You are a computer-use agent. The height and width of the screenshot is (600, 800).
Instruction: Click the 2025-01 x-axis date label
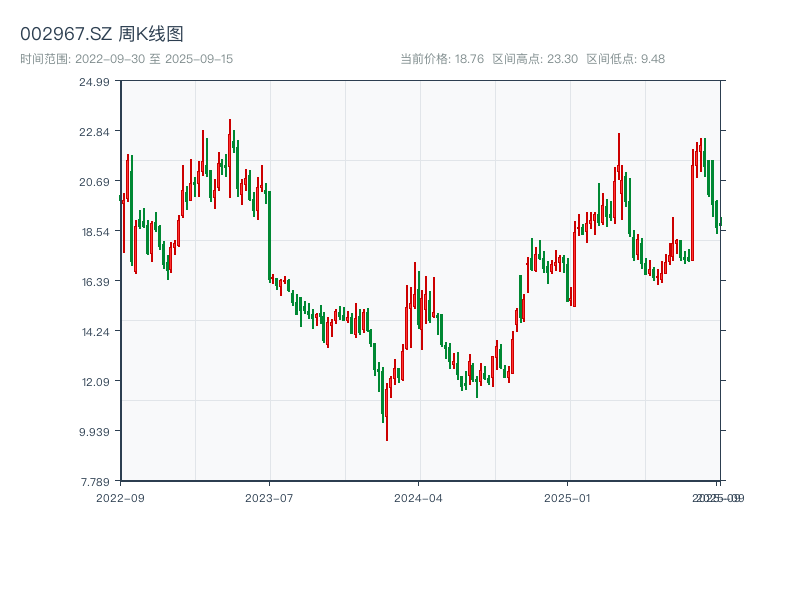[x=569, y=497]
